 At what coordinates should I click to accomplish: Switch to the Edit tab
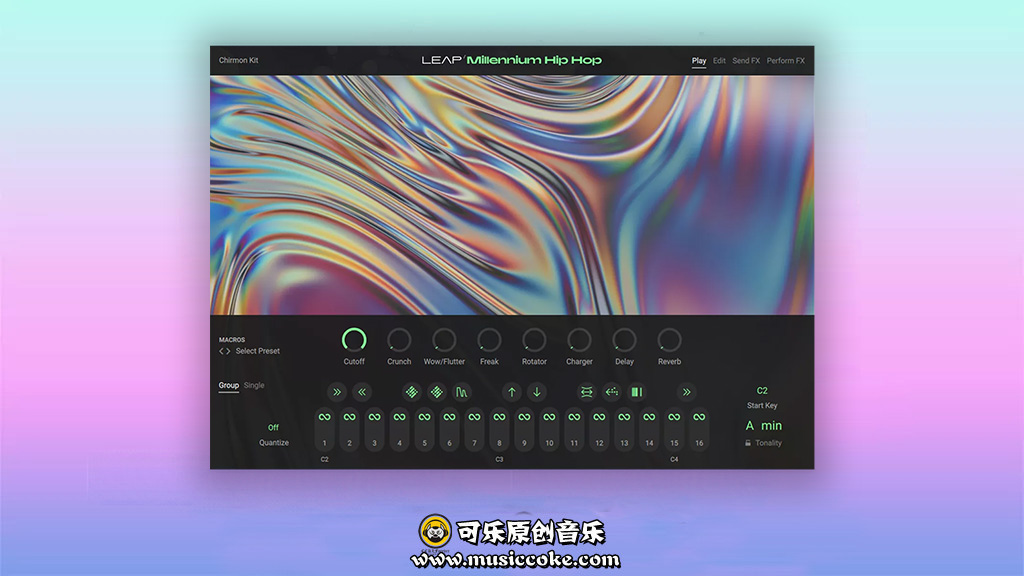(719, 61)
